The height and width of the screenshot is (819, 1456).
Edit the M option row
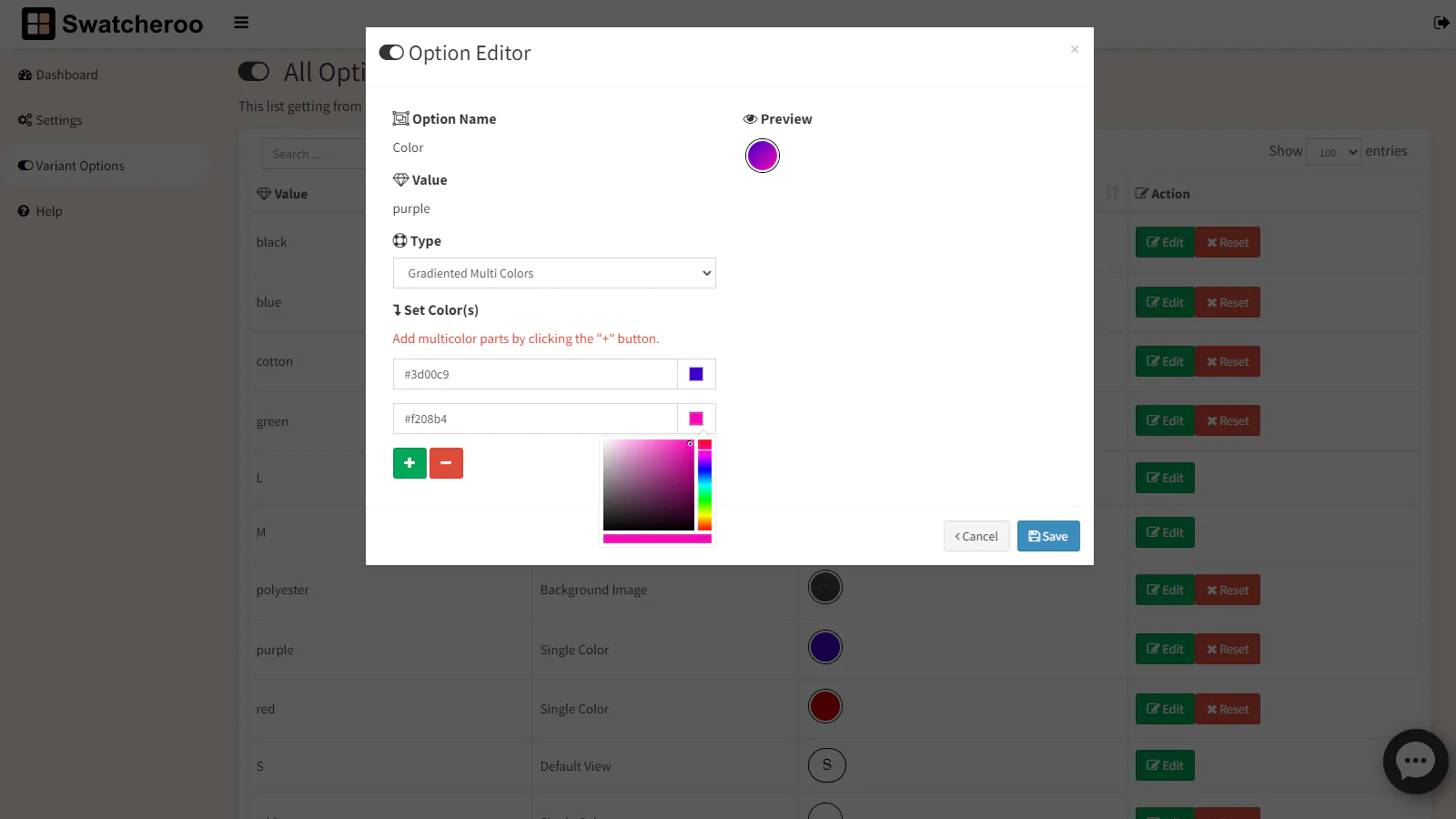click(x=1165, y=532)
